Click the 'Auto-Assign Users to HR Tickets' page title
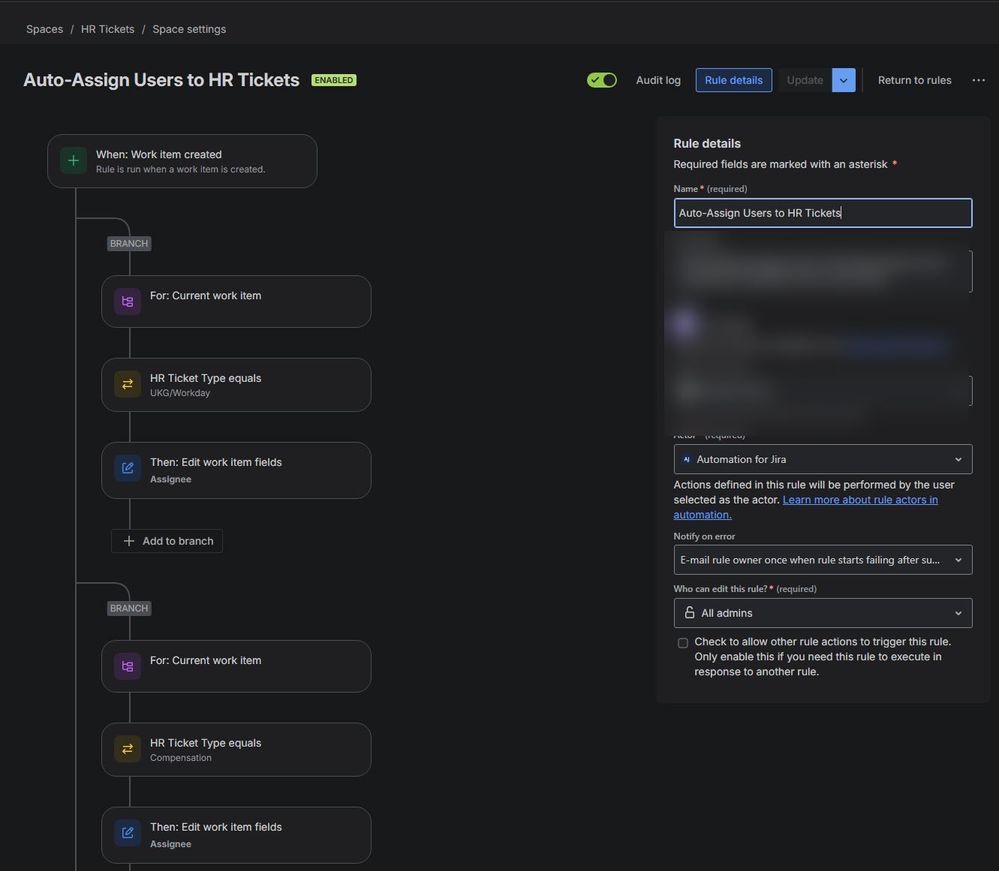Screen dimensions: 999x871 pyautogui.click(x=161, y=80)
